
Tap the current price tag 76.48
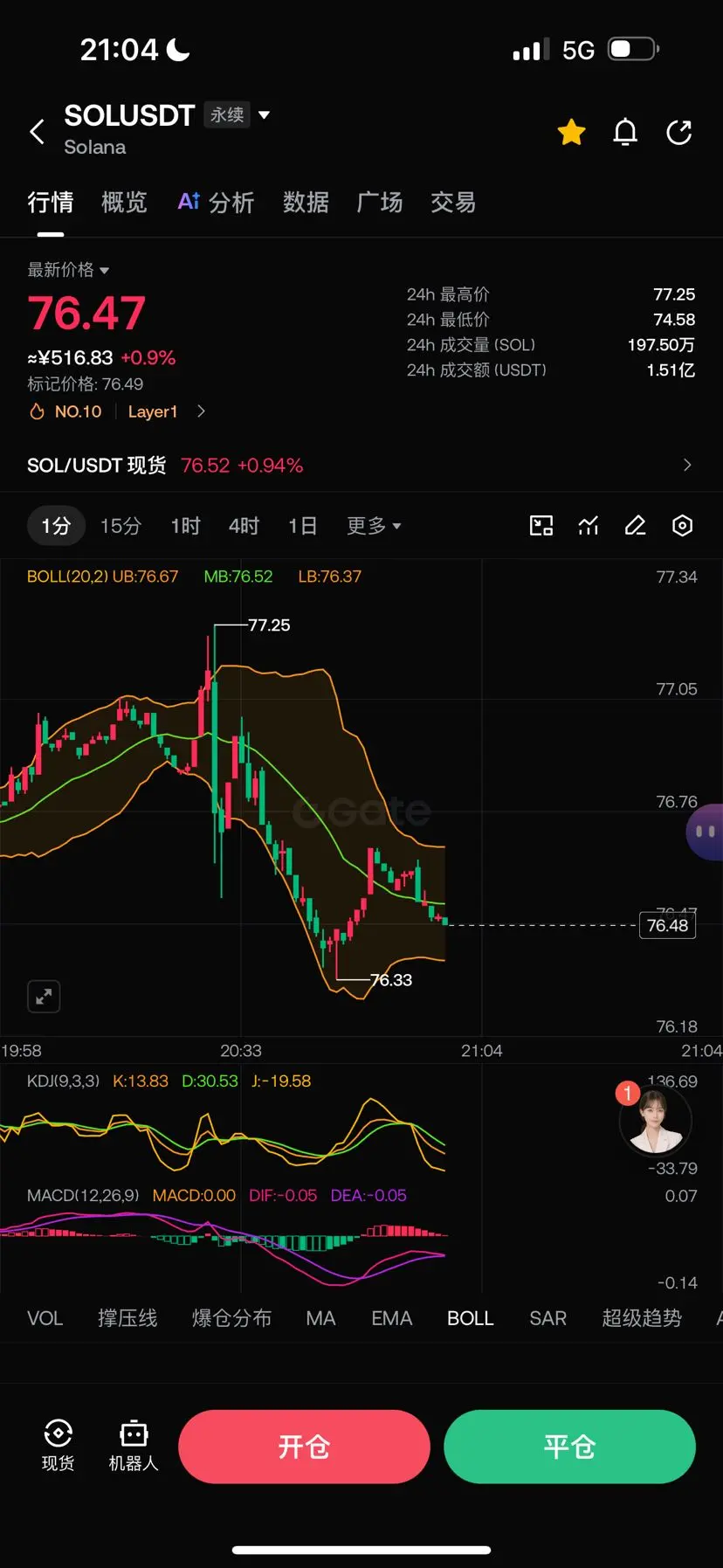[667, 925]
